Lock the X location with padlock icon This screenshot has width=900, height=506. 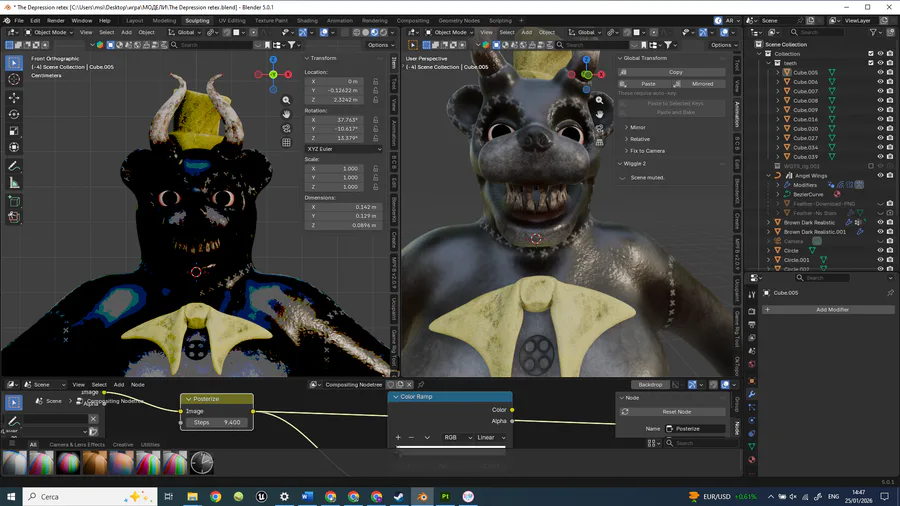[x=376, y=81]
